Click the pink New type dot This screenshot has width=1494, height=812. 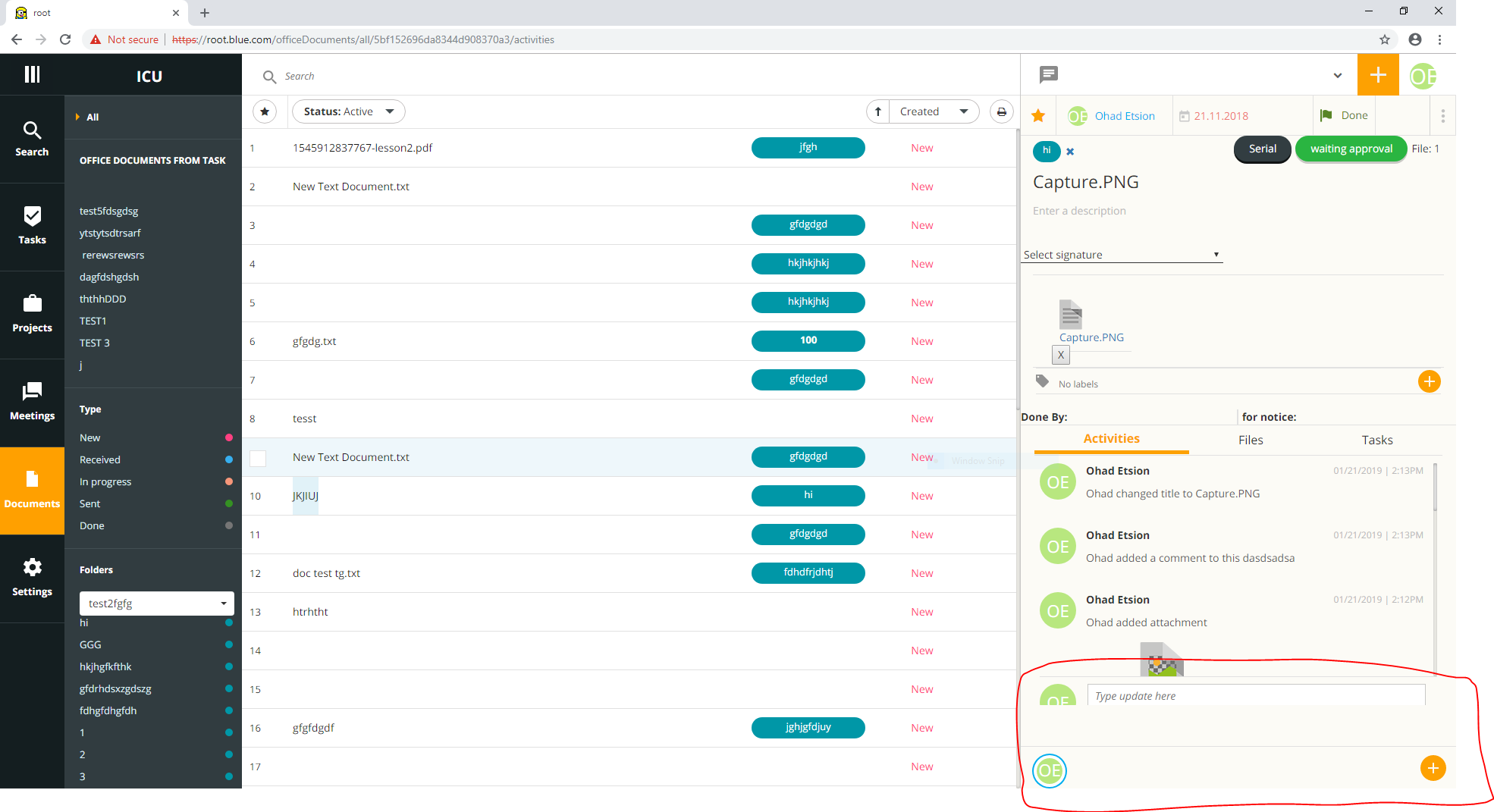229,437
